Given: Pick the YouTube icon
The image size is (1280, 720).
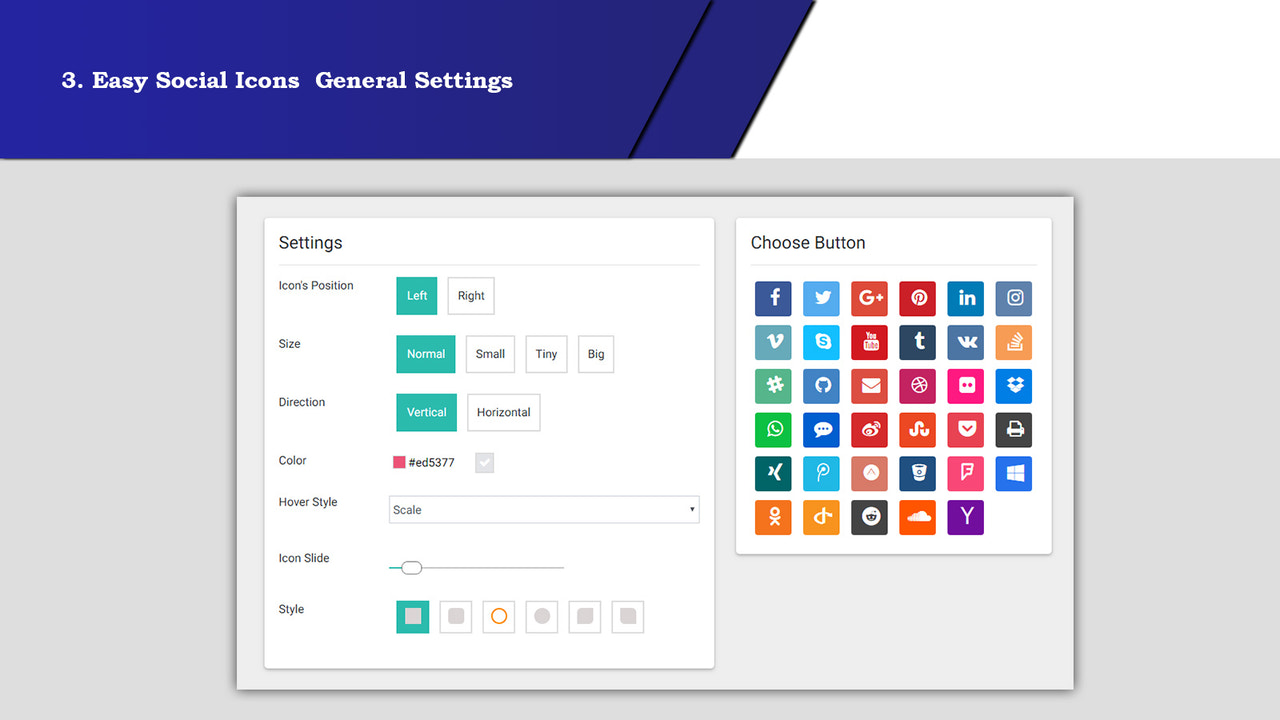Looking at the screenshot, I should pyautogui.click(x=869, y=342).
